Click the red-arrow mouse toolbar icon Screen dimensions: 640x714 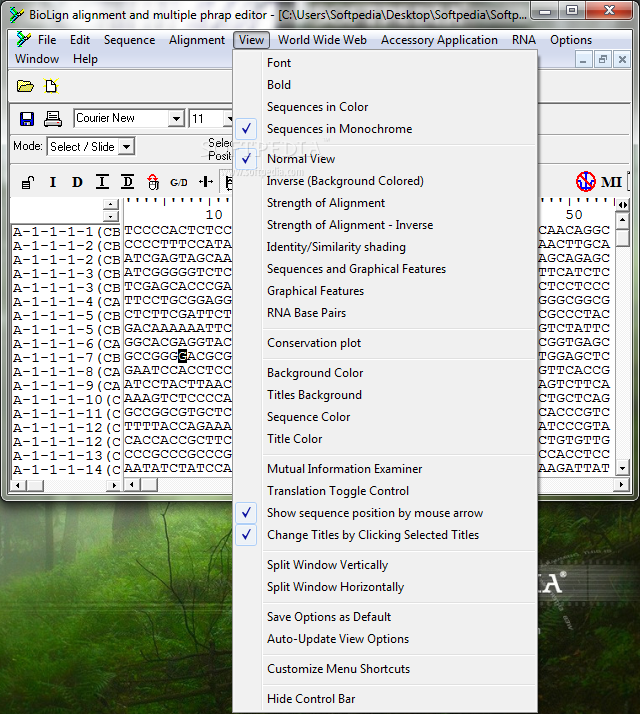(x=153, y=182)
